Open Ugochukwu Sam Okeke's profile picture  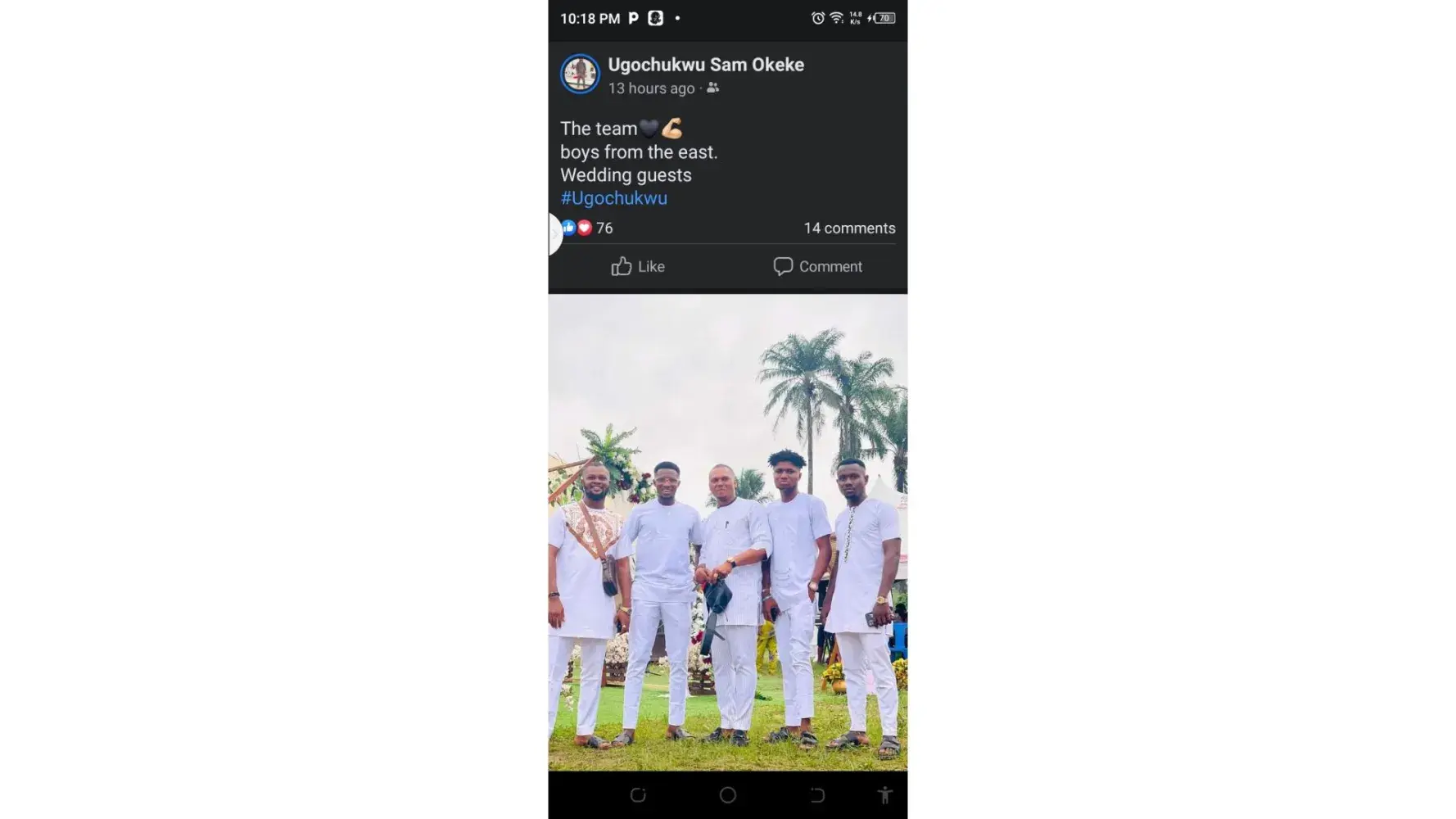point(580,74)
